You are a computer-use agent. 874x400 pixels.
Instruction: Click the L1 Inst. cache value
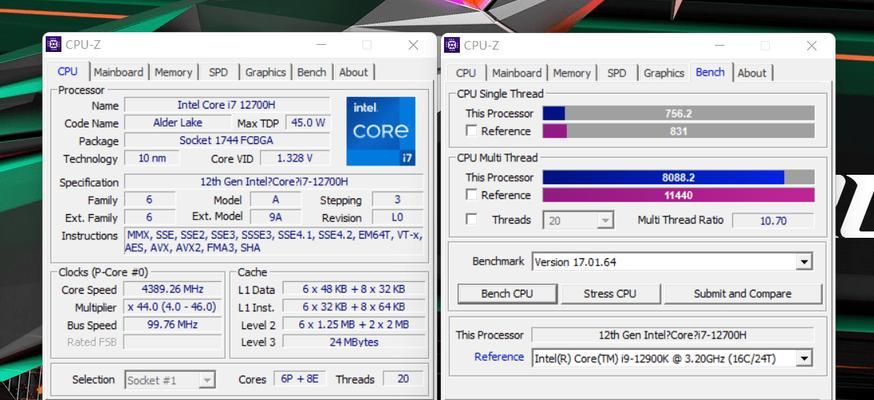[x=354, y=306]
